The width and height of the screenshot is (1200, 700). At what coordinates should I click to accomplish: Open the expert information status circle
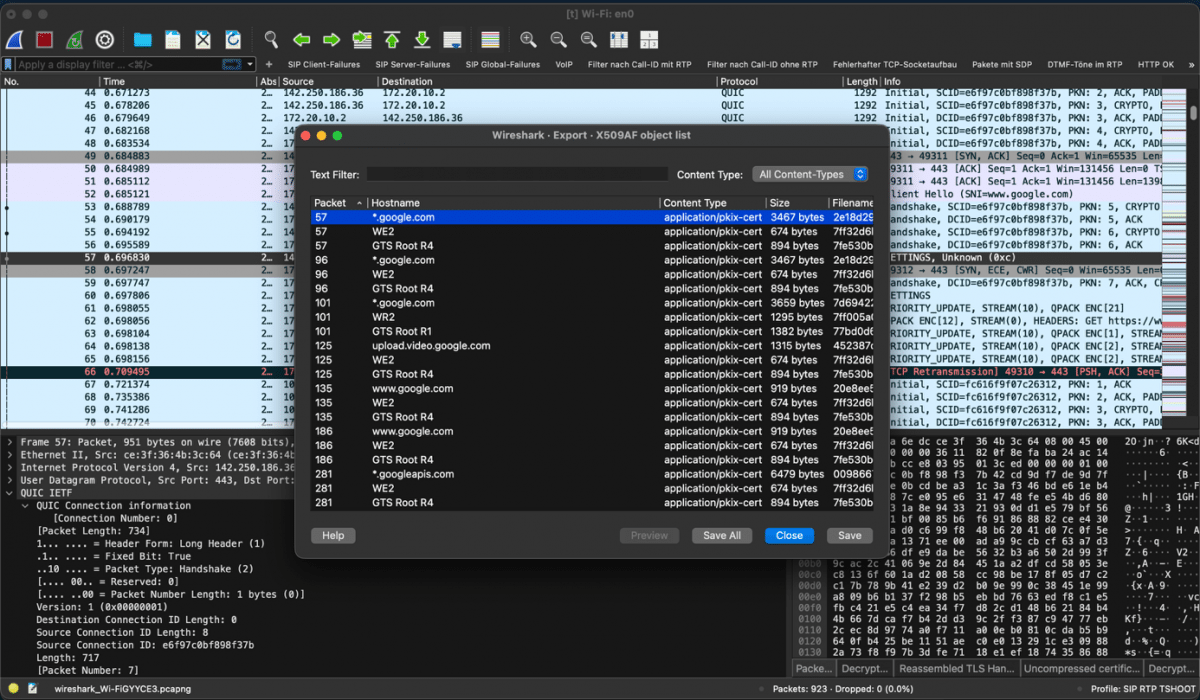12,689
